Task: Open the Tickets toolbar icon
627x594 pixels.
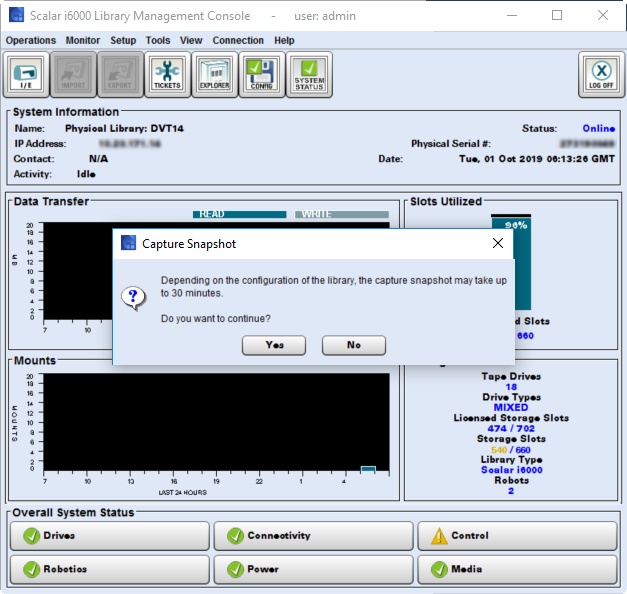Action: [167, 74]
